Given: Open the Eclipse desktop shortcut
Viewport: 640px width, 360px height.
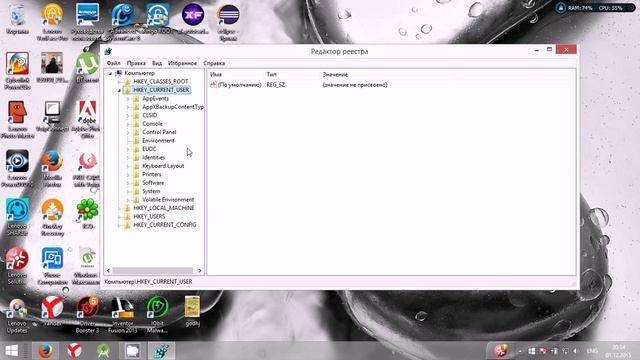Looking at the screenshot, I should [x=228, y=22].
